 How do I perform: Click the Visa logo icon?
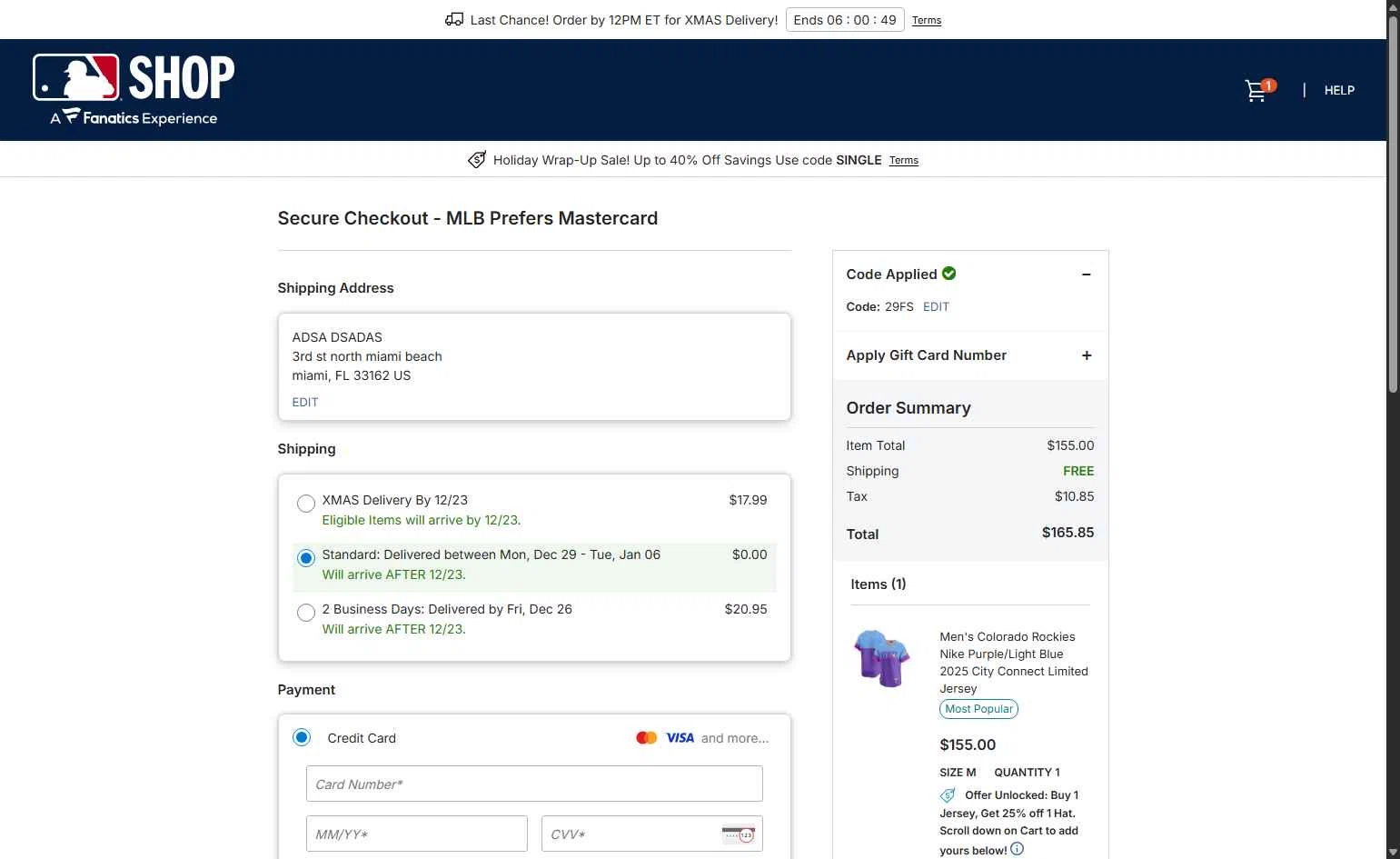(680, 738)
